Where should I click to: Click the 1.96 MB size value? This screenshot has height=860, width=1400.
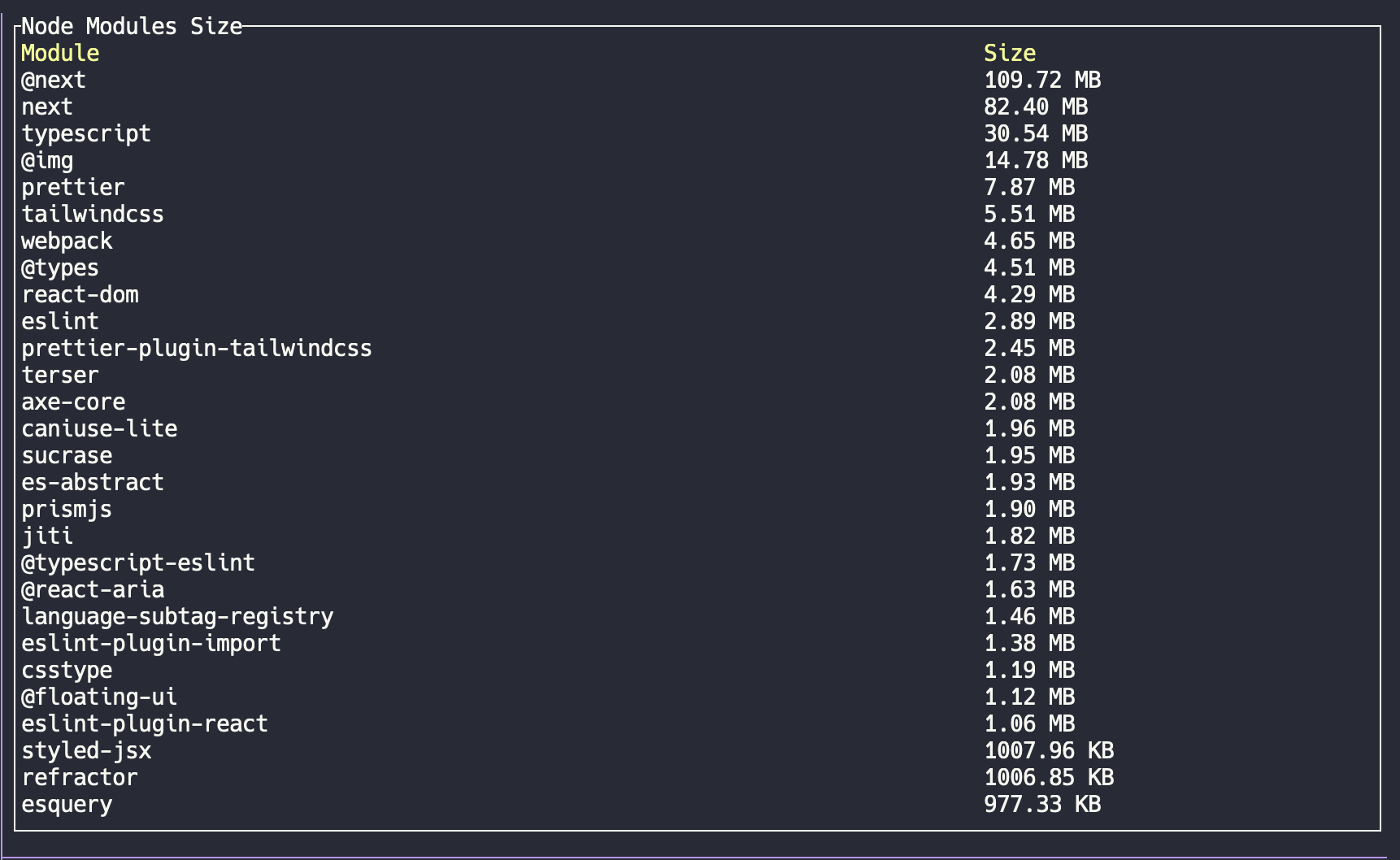1029,429
